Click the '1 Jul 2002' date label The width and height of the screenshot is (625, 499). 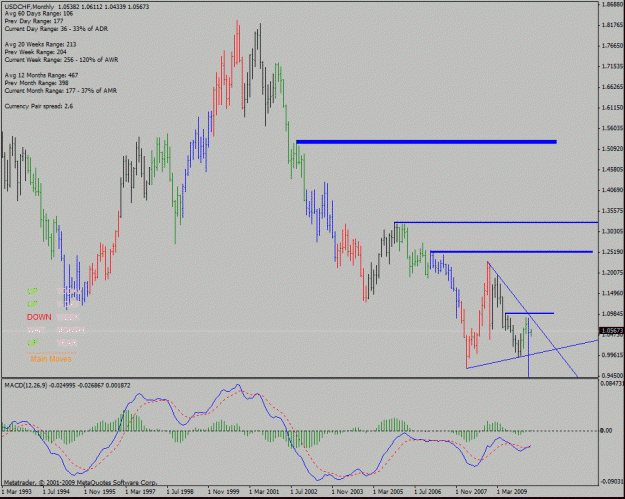(x=305, y=491)
